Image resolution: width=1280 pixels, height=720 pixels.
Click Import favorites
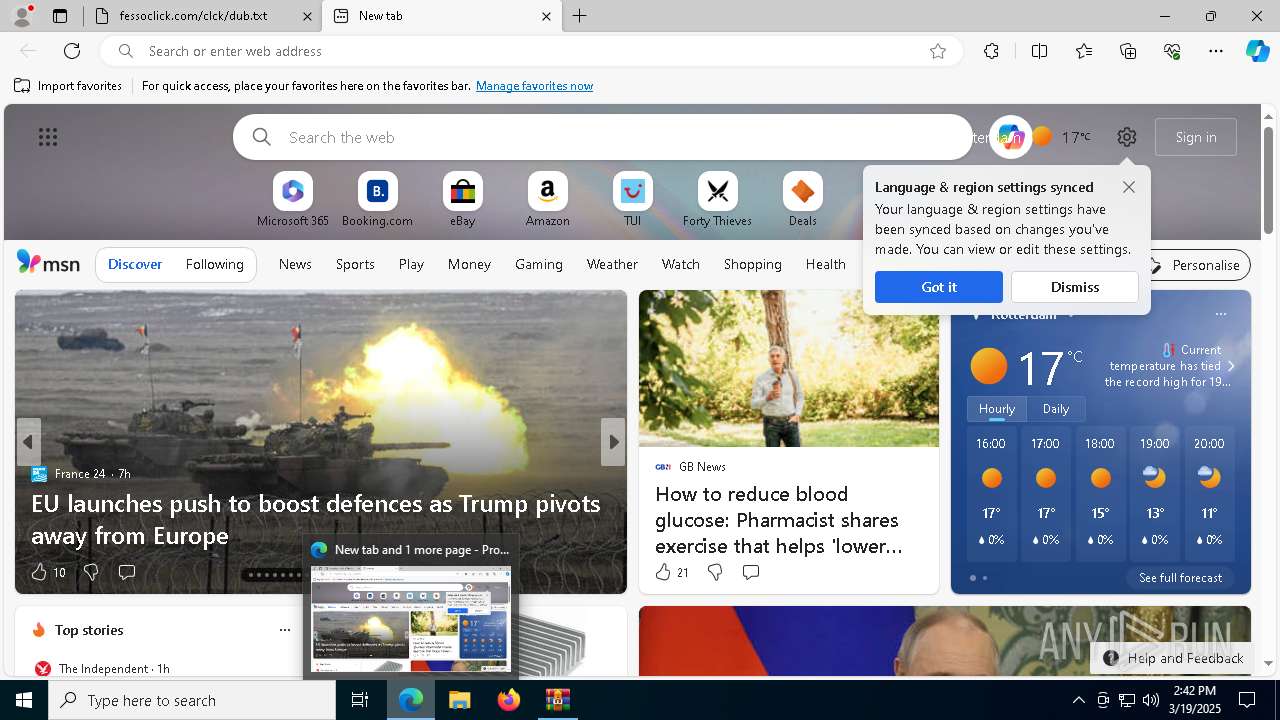point(68,86)
